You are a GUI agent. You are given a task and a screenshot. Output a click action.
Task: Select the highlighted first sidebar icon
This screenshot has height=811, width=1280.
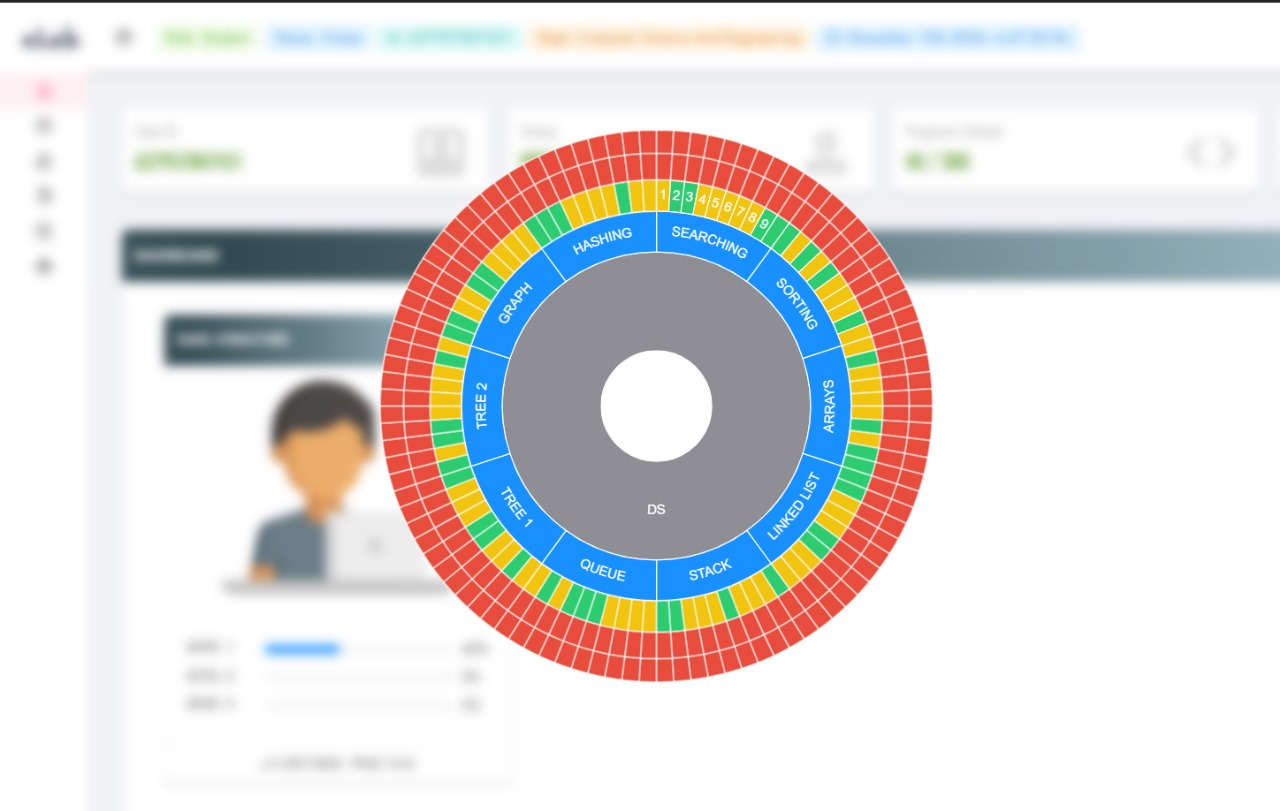click(x=43, y=91)
